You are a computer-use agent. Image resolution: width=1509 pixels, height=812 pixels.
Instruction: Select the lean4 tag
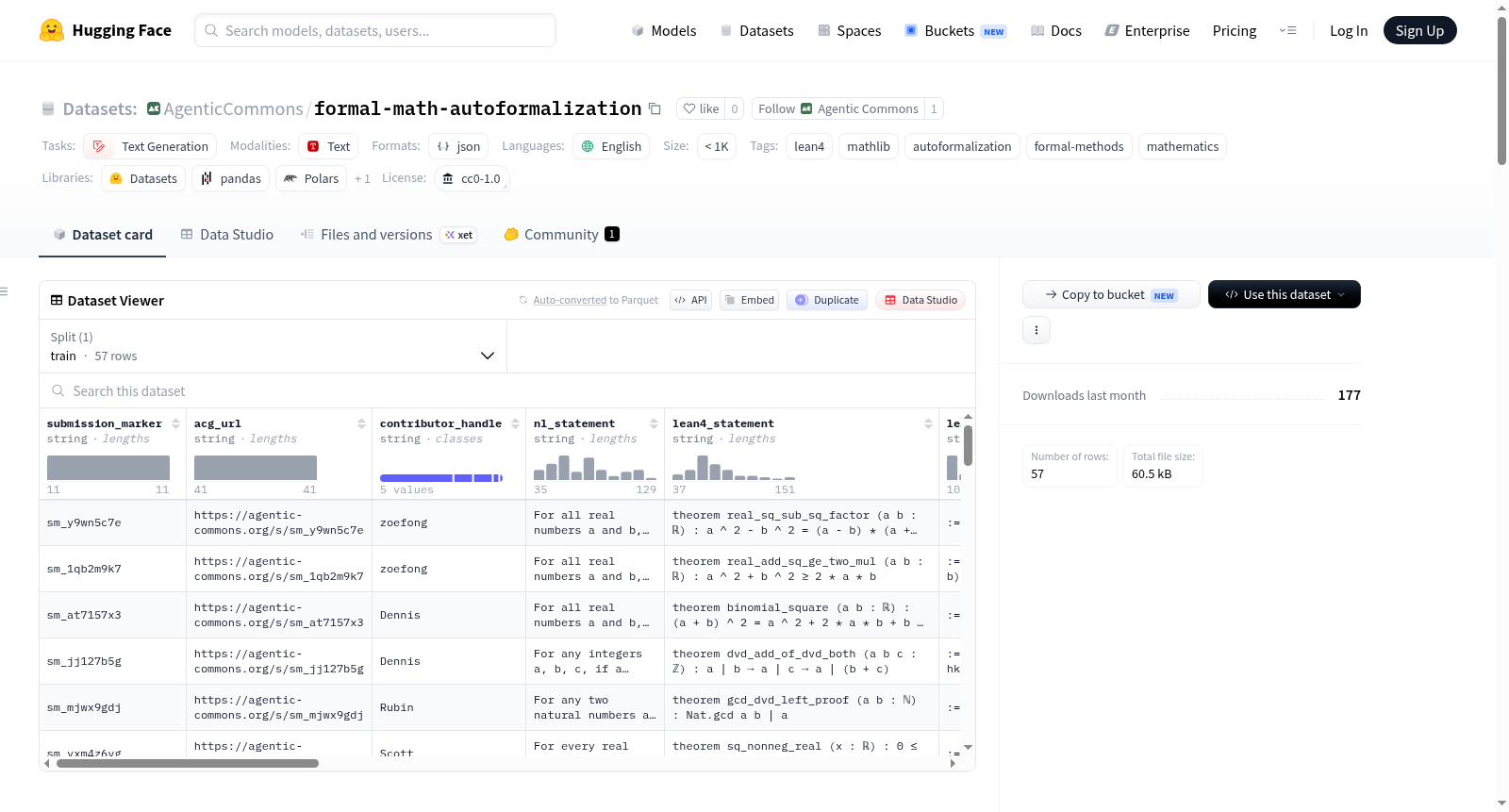click(809, 146)
